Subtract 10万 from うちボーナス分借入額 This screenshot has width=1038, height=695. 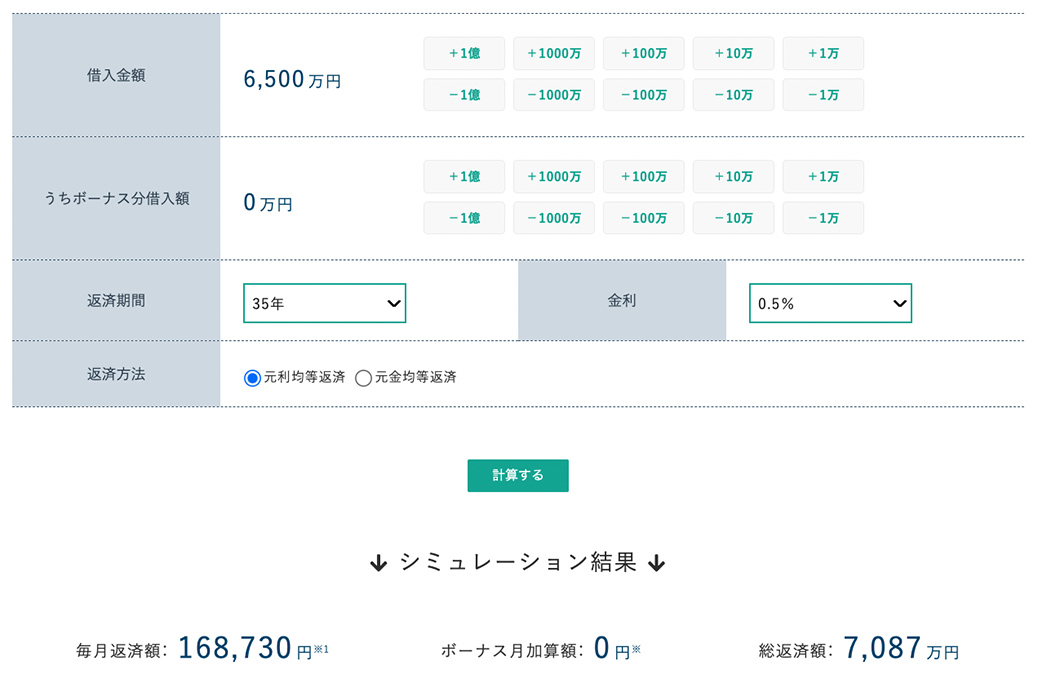733,218
